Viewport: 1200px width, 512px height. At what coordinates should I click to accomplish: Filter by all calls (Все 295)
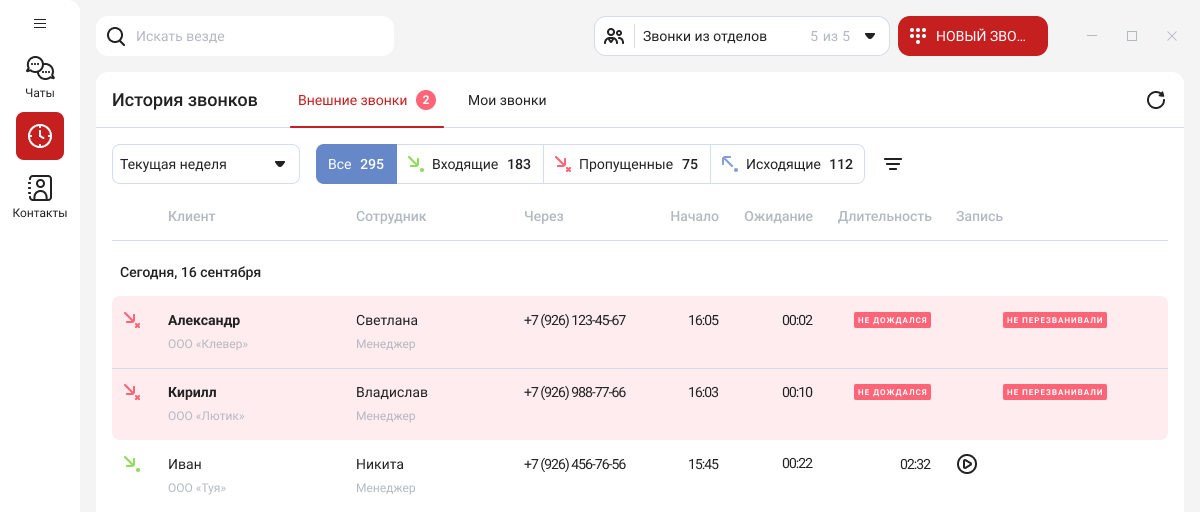[x=356, y=164]
